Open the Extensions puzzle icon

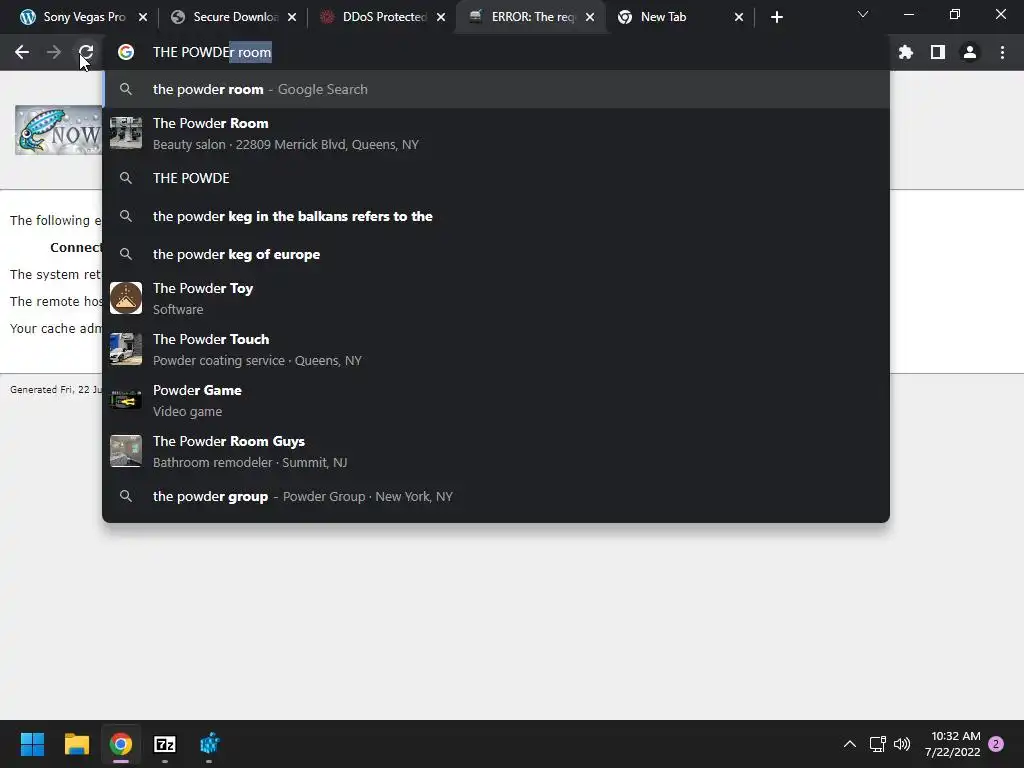pyautogui.click(x=906, y=52)
